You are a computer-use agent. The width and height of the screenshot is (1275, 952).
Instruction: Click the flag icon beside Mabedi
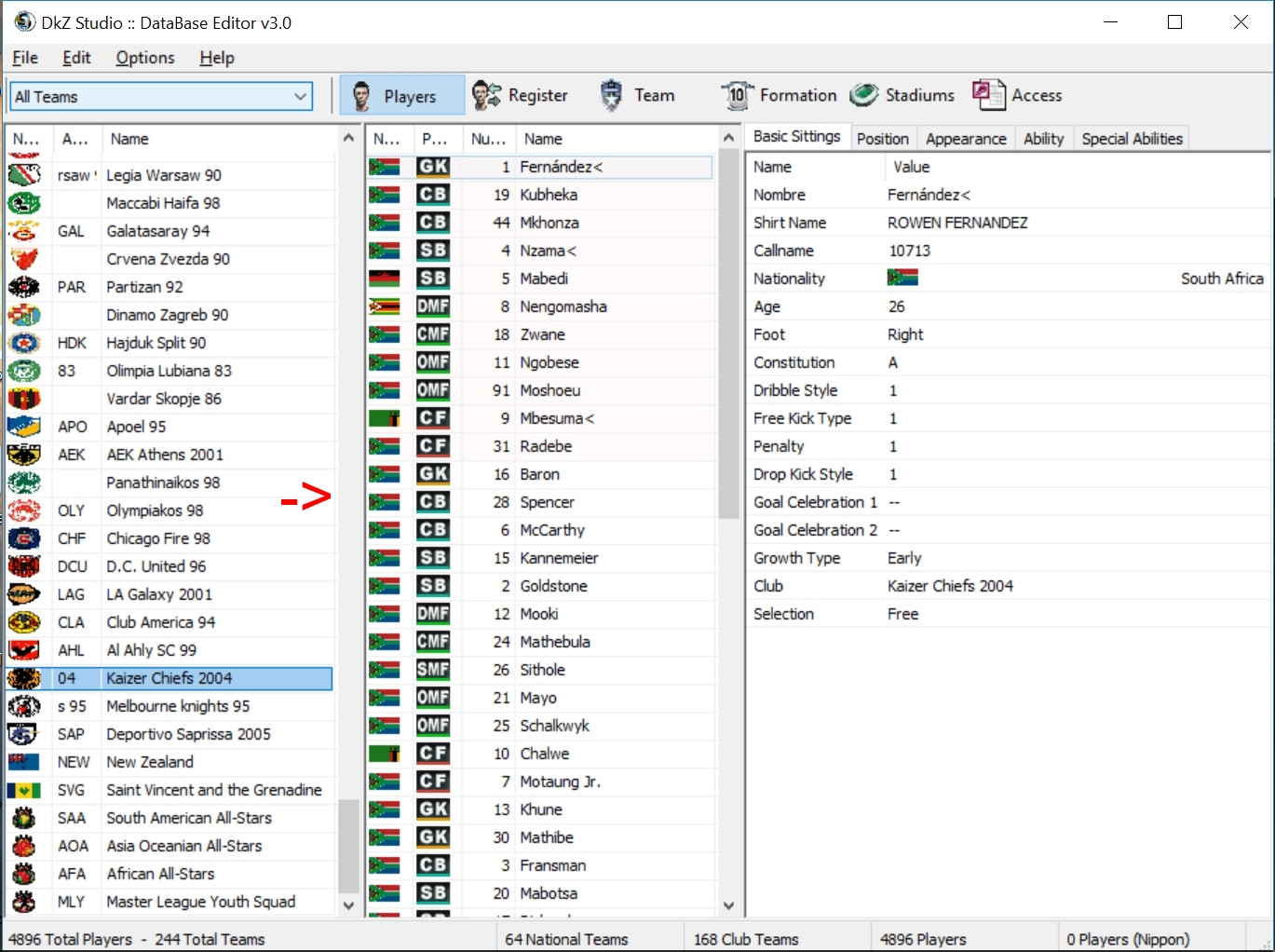tap(385, 279)
